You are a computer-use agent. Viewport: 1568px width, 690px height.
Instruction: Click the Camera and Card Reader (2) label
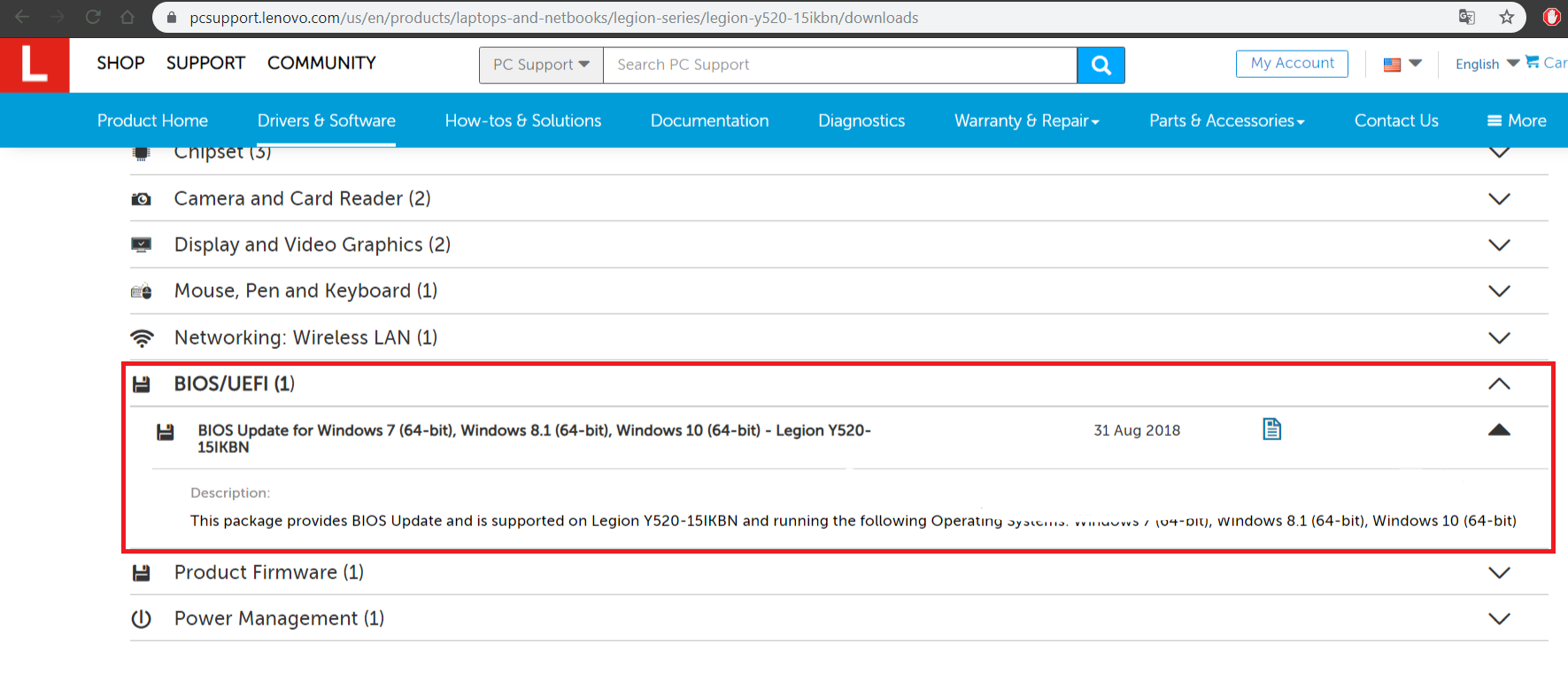(302, 198)
